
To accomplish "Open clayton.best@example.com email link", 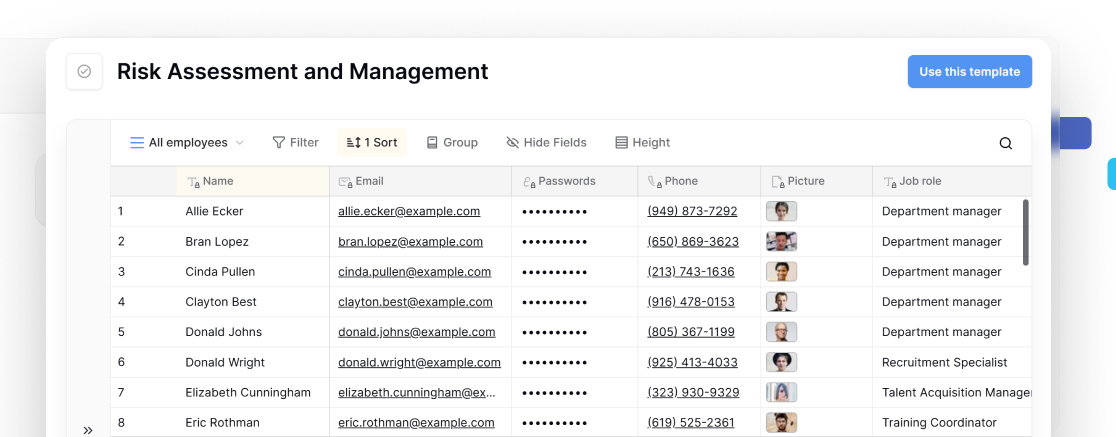I will [415, 302].
